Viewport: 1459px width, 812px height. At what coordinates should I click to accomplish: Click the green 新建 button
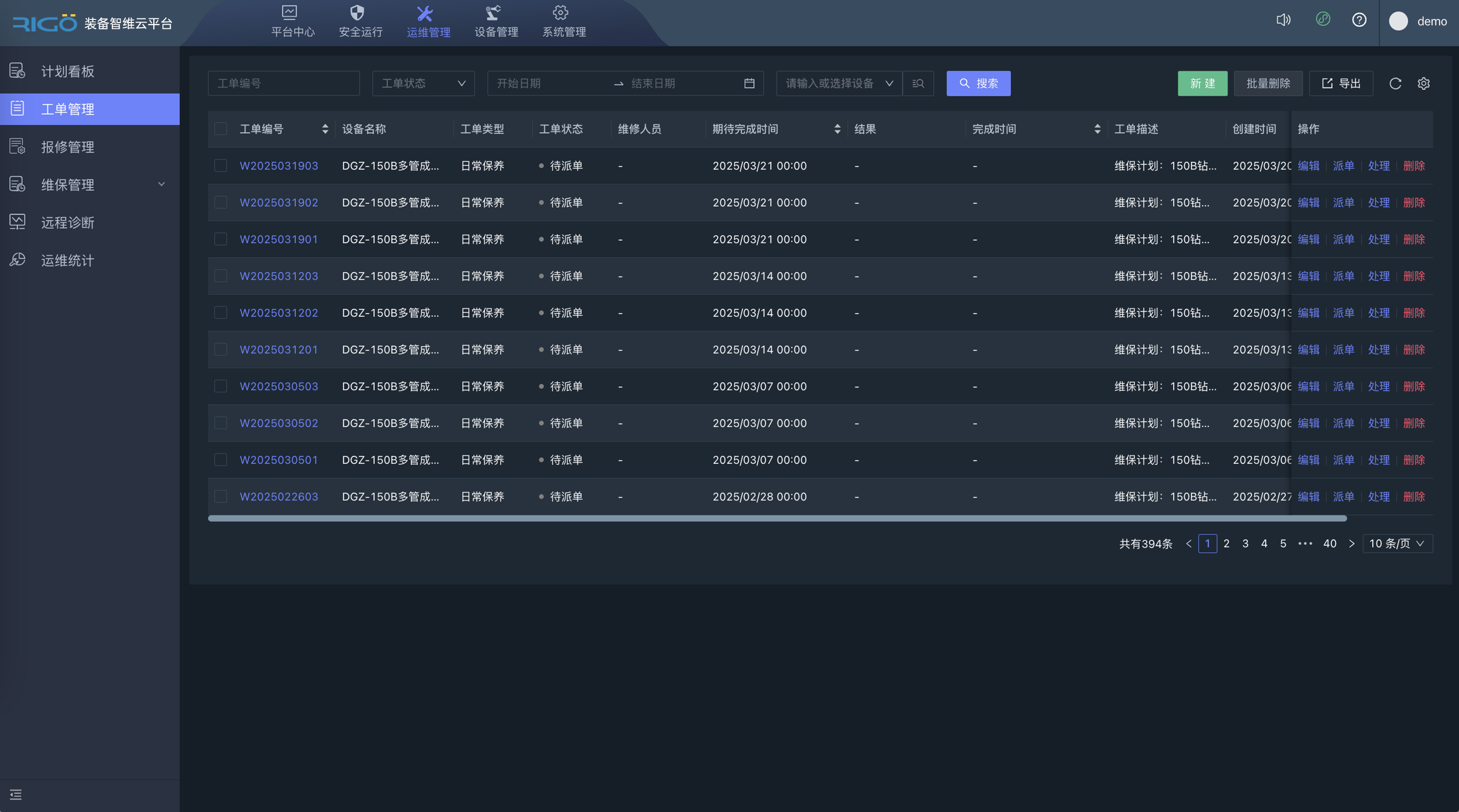[1202, 84]
